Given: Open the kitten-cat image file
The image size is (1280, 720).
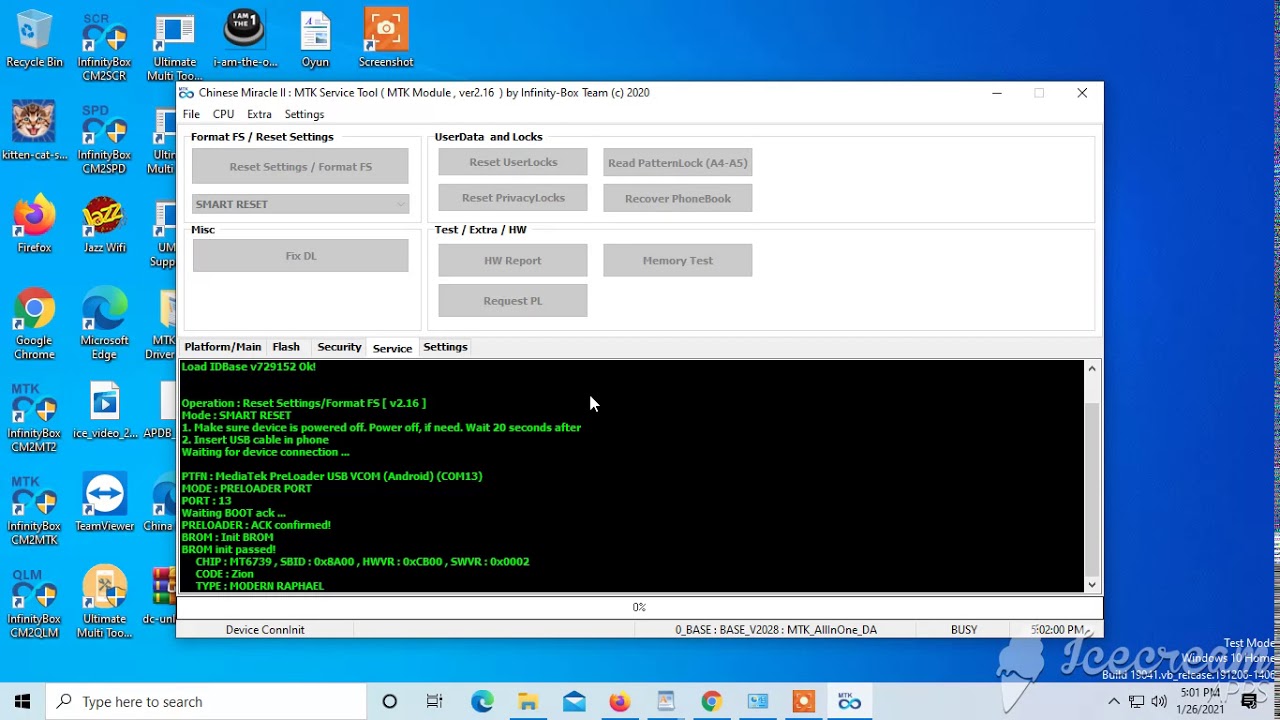Looking at the screenshot, I should tap(34, 131).
